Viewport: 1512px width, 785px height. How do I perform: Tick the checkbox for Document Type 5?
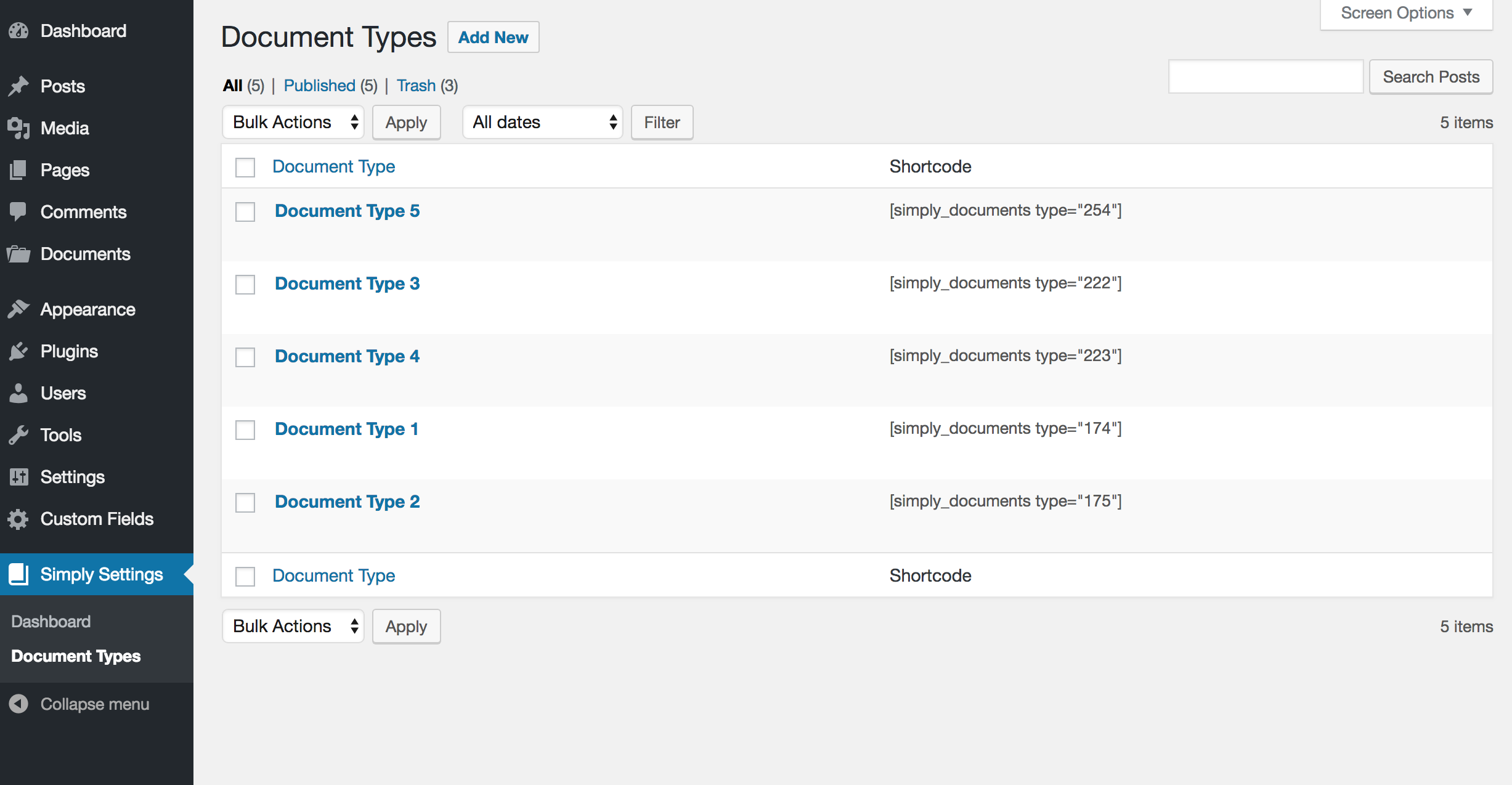pos(245,211)
